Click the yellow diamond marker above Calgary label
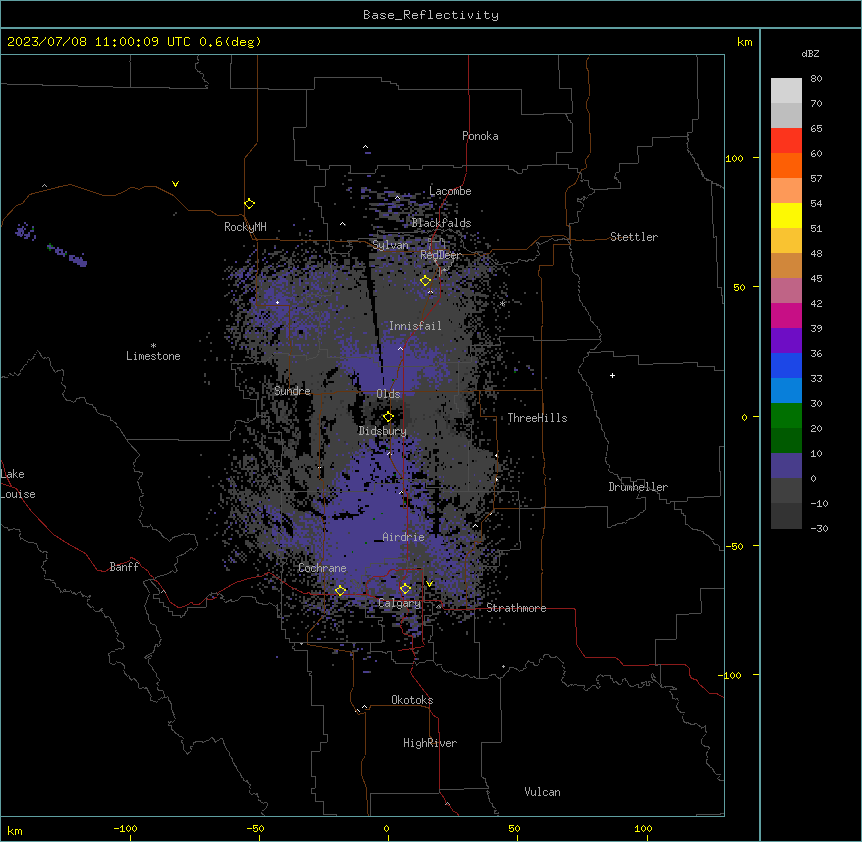Screen dimensions: 862x842 [x=405, y=589]
